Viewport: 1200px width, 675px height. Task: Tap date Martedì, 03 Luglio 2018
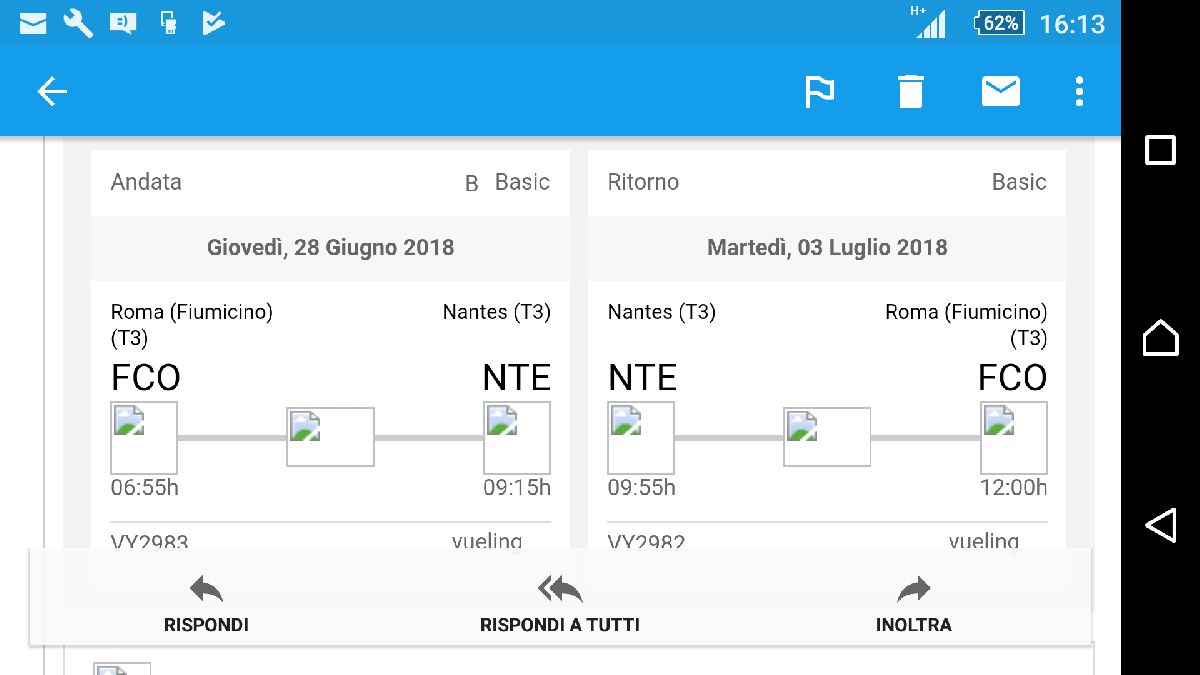(x=827, y=247)
